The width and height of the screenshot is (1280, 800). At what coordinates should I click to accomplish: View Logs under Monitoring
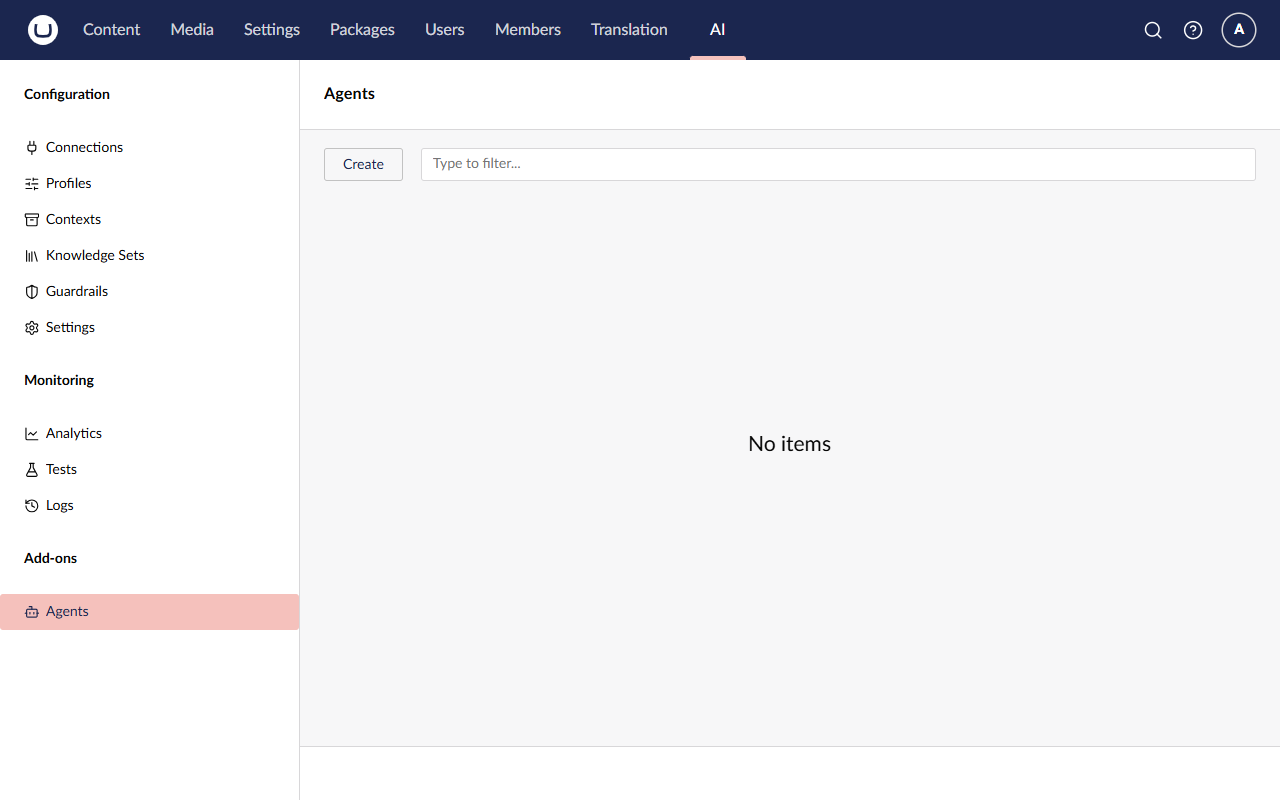(x=150, y=505)
